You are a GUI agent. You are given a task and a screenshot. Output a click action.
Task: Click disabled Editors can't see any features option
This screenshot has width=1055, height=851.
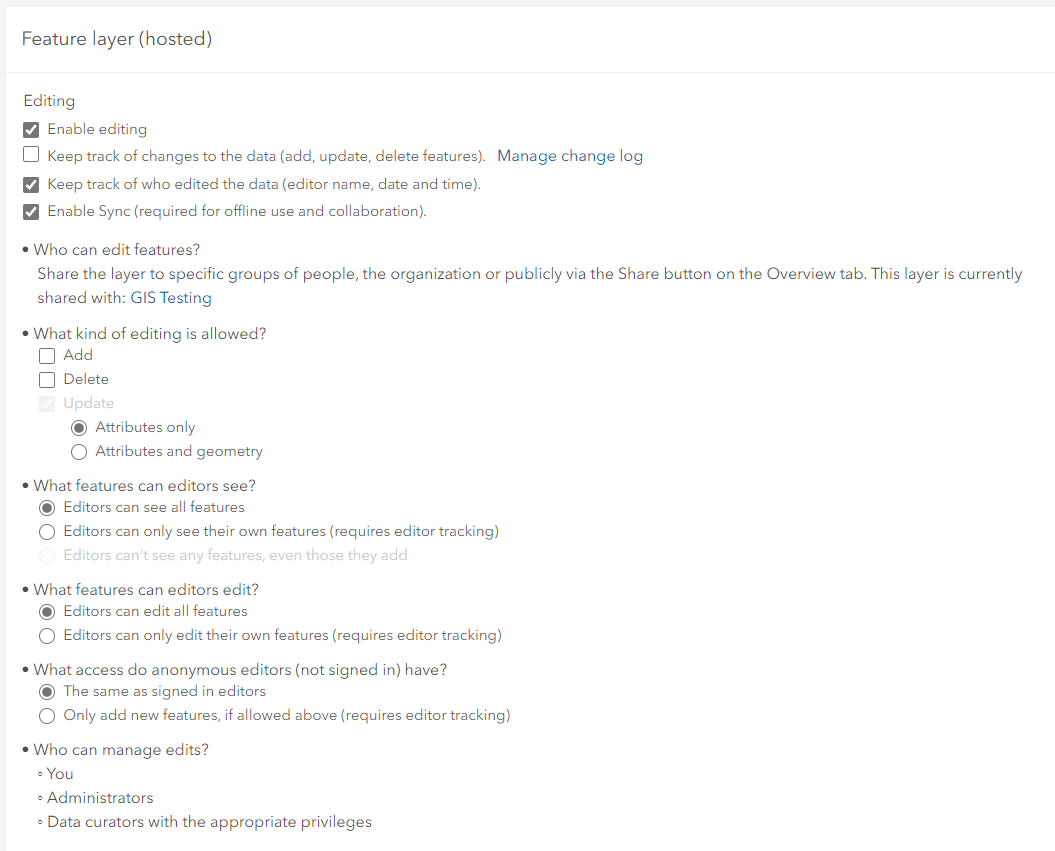coord(47,555)
